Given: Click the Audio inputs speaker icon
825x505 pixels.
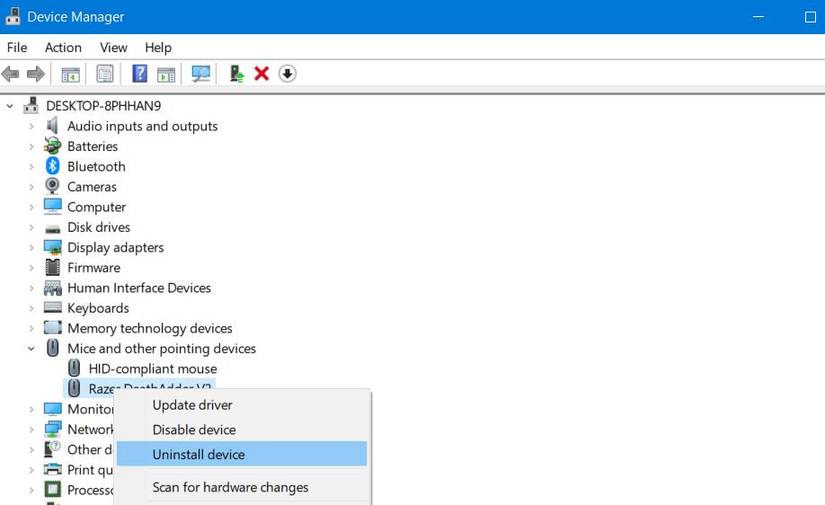Looking at the screenshot, I should pos(52,126).
